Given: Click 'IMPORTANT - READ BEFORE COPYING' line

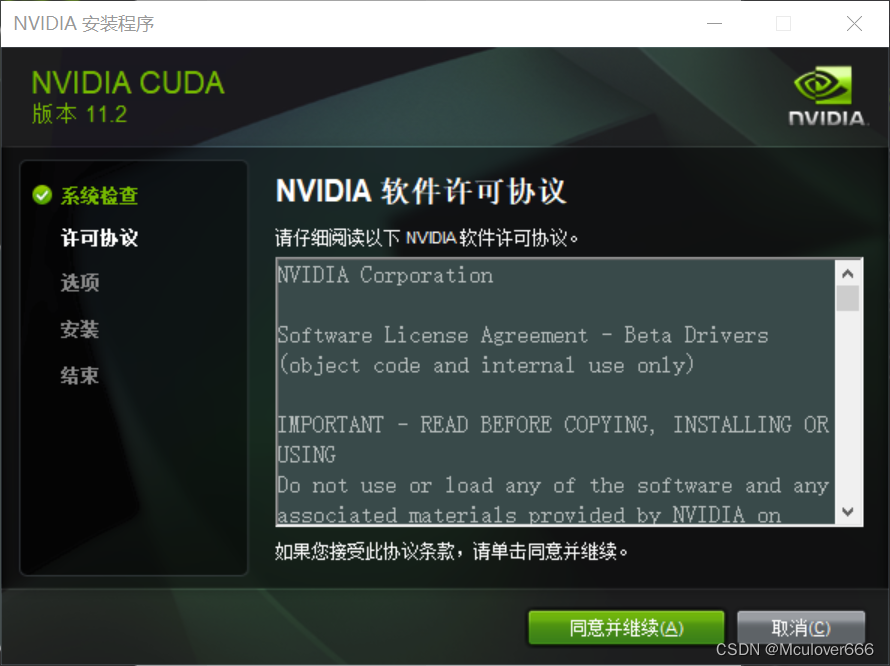Looking at the screenshot, I should [x=553, y=425].
